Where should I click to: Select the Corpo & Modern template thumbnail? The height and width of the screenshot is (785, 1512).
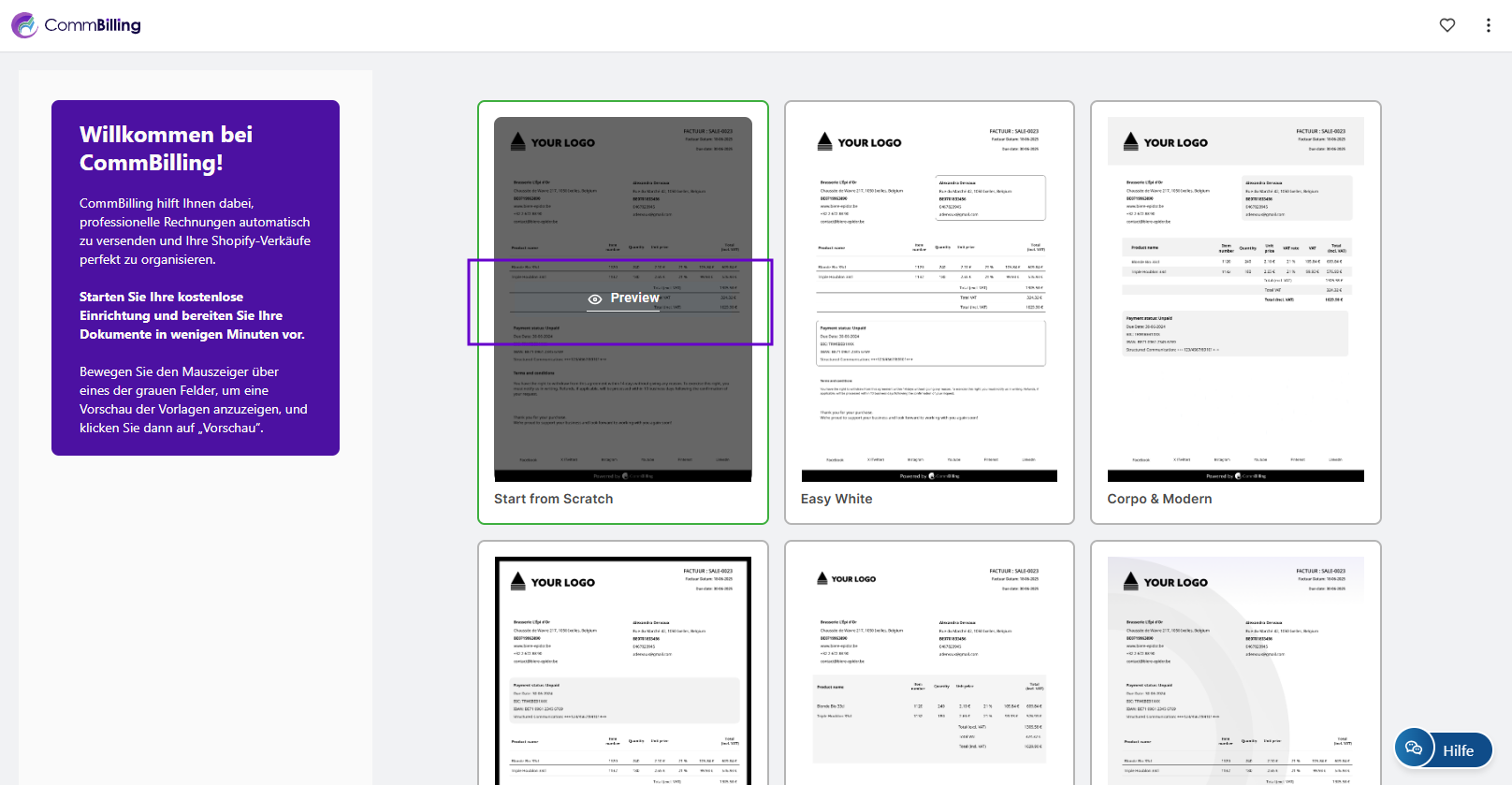tap(1235, 299)
